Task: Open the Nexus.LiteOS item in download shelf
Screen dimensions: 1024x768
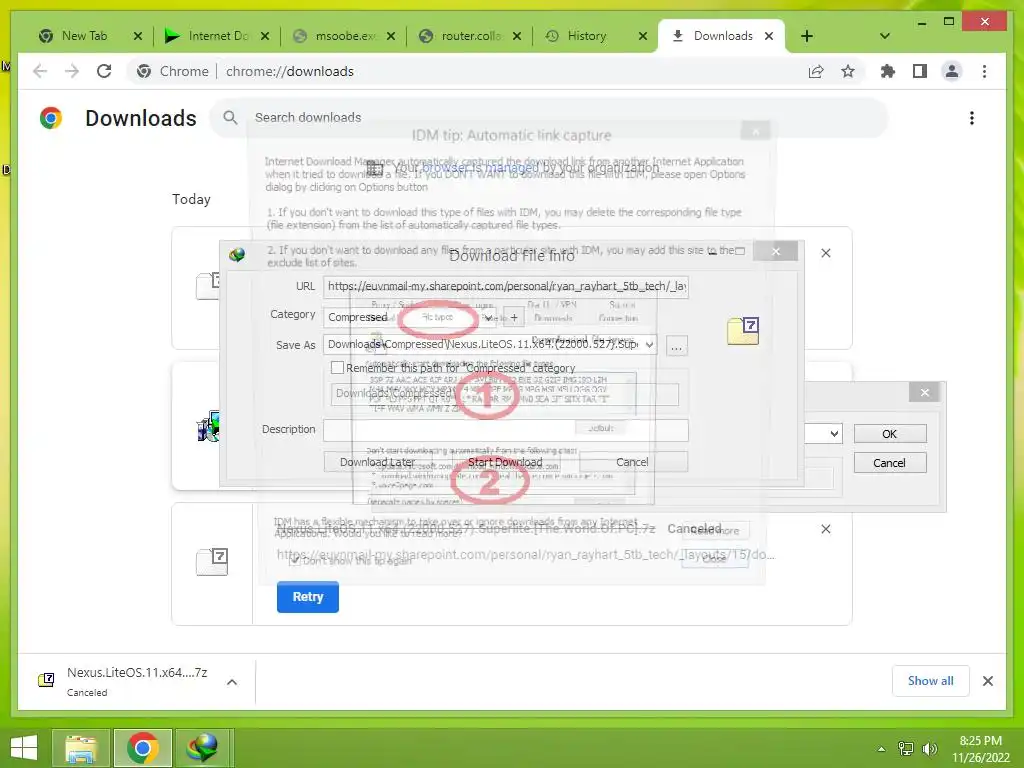Action: 123,681
